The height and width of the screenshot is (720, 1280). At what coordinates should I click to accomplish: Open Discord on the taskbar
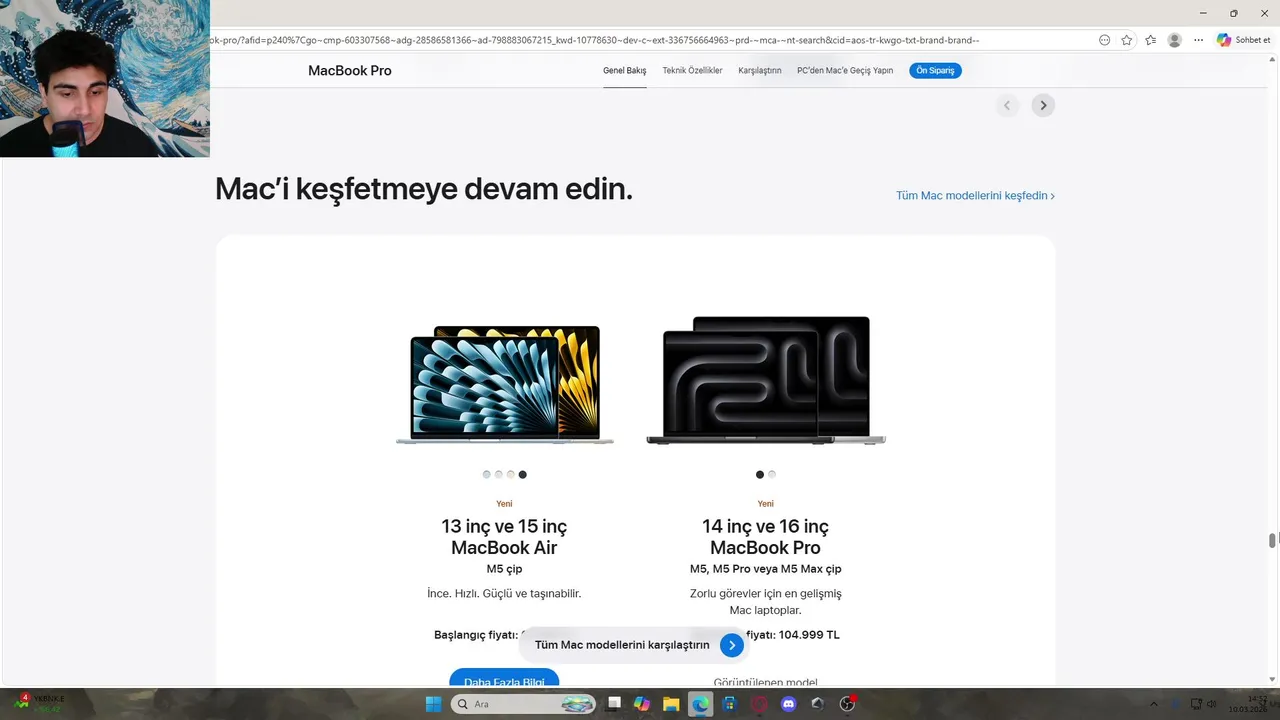click(x=788, y=704)
